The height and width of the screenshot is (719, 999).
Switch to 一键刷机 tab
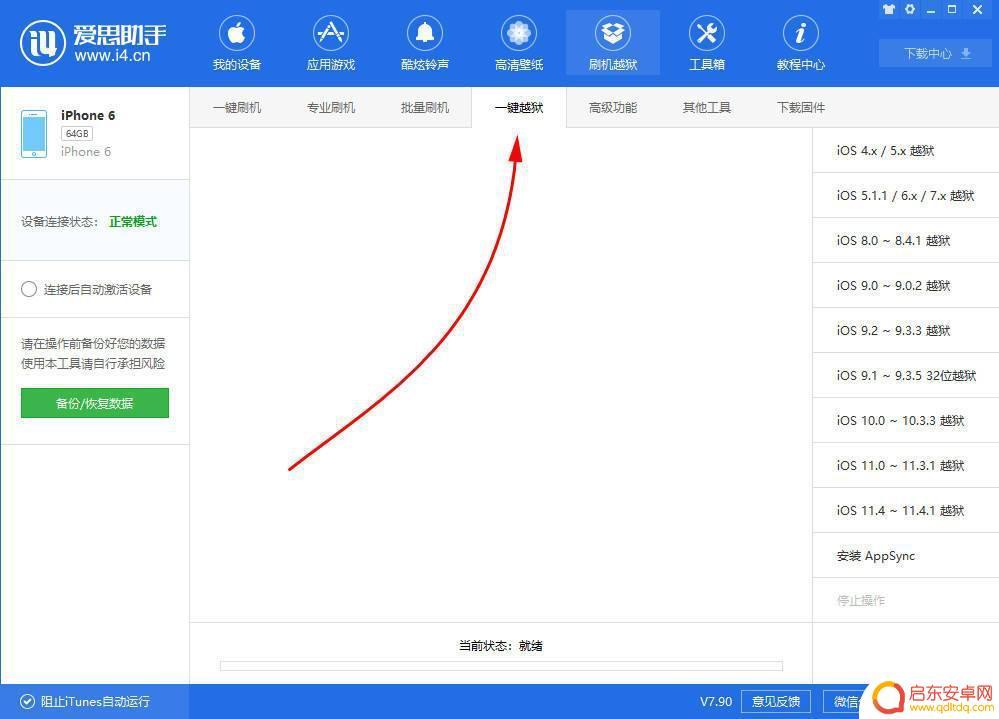point(237,108)
